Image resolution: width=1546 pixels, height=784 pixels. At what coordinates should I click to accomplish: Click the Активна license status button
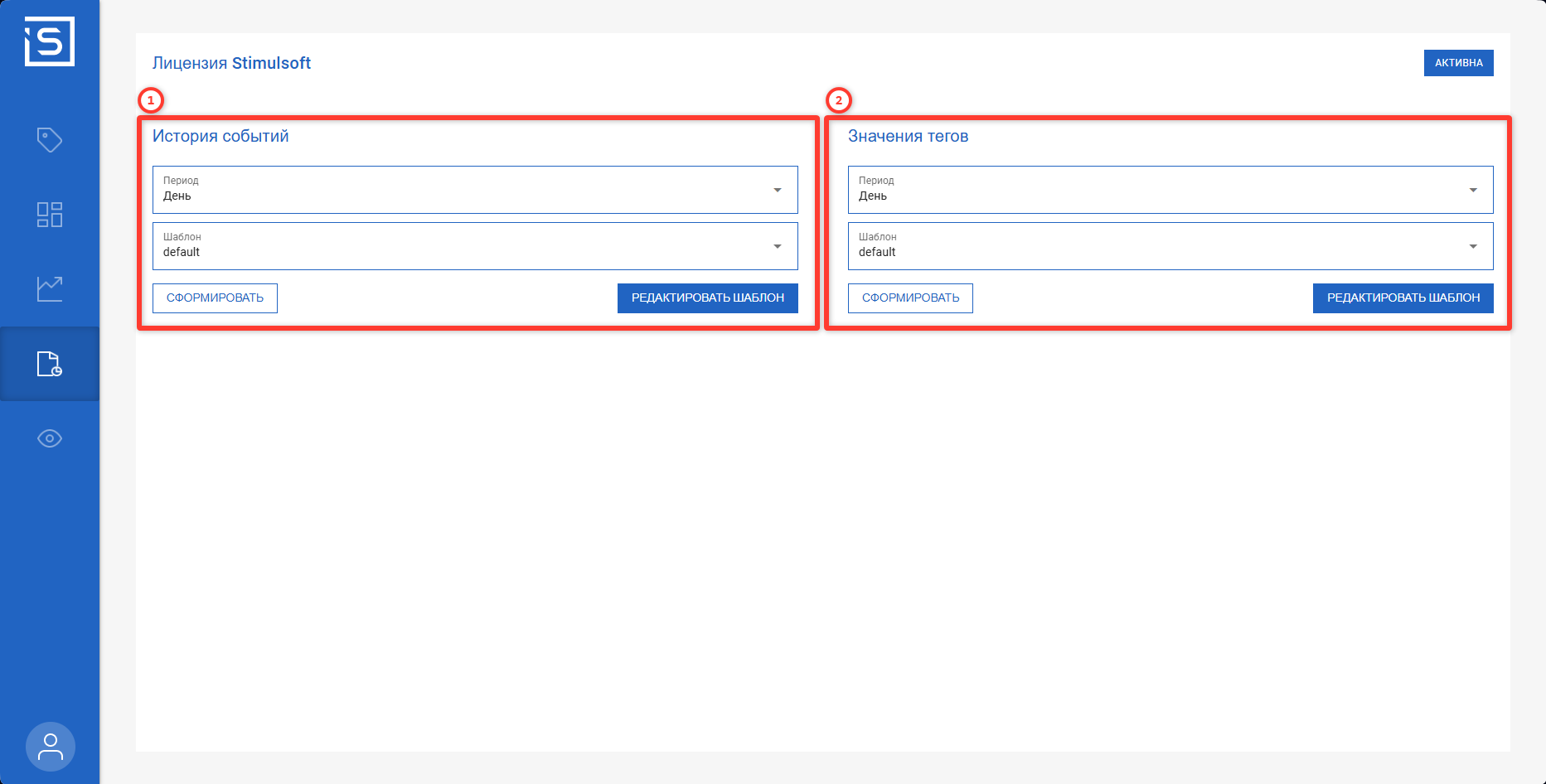1458,63
